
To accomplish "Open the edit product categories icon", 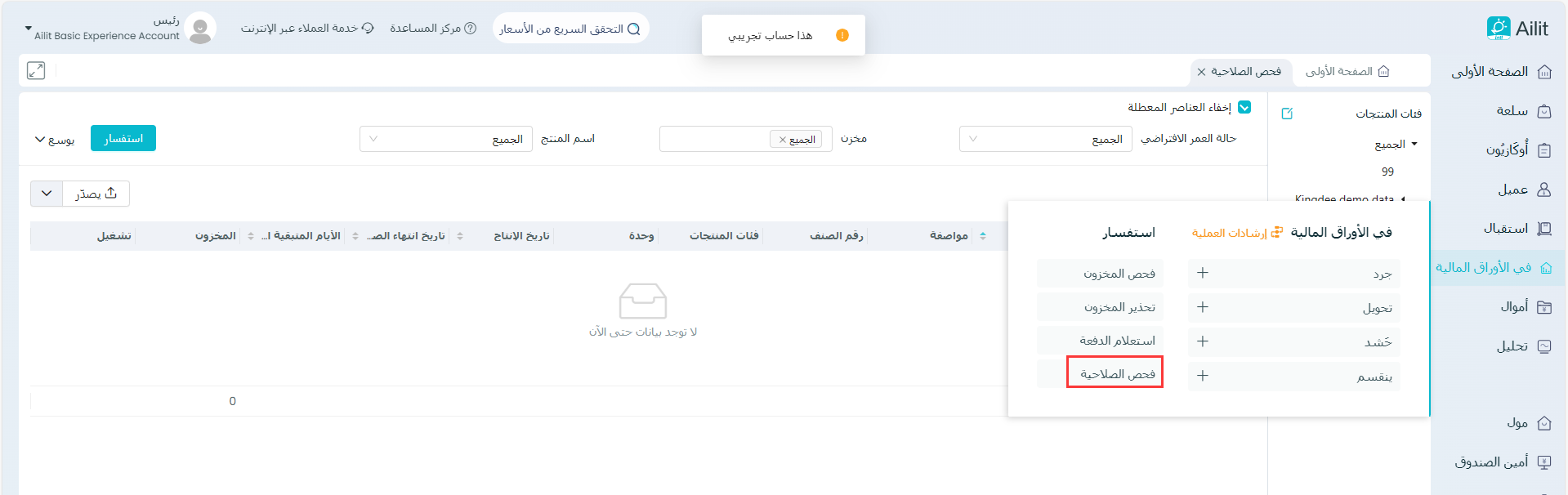I will click(x=1287, y=114).
